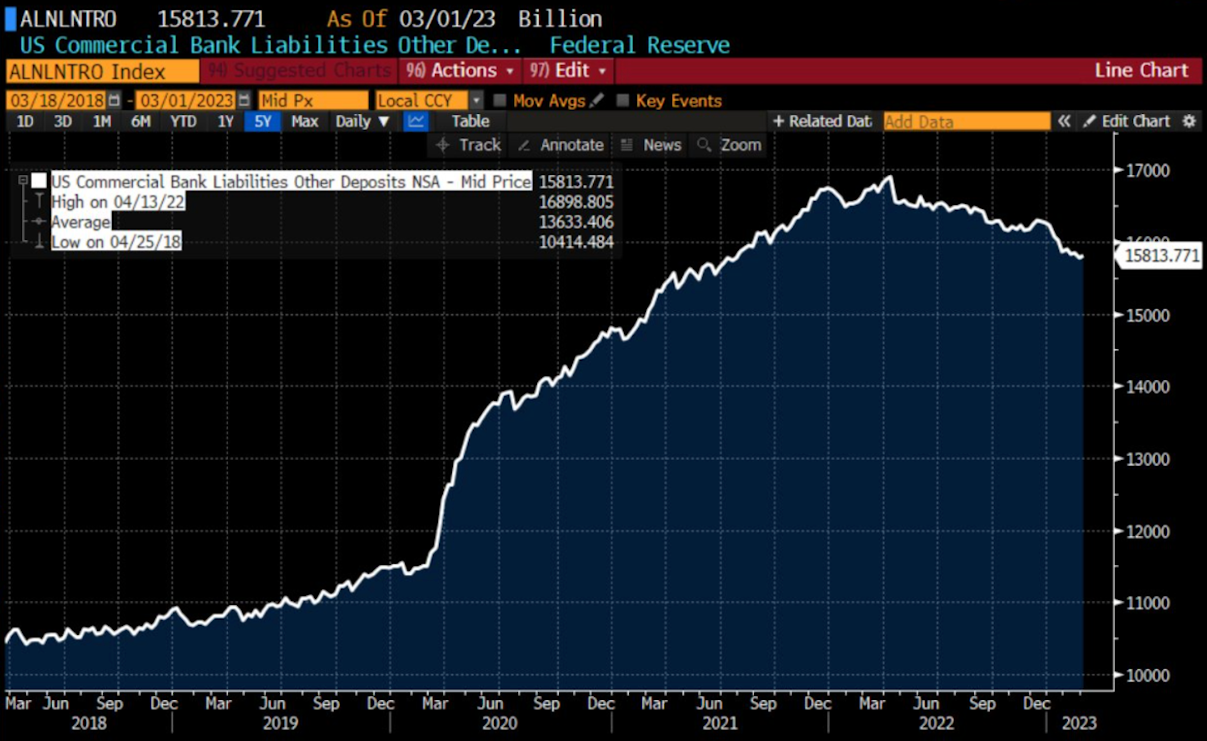Open the Daily periodicity dropdown
1207x741 pixels.
[x=363, y=121]
